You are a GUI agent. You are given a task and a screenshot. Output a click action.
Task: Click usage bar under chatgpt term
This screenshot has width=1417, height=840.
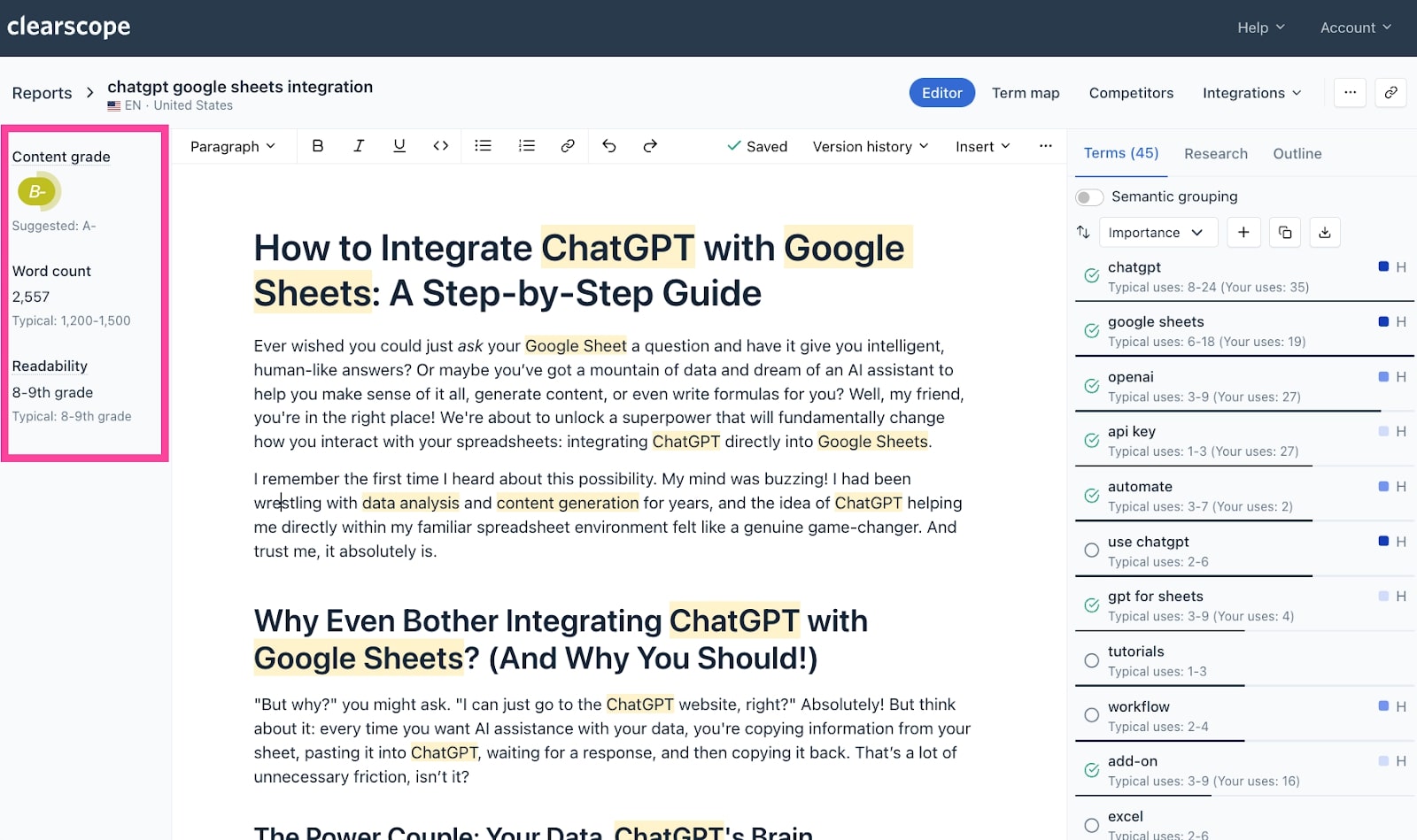(1244, 302)
